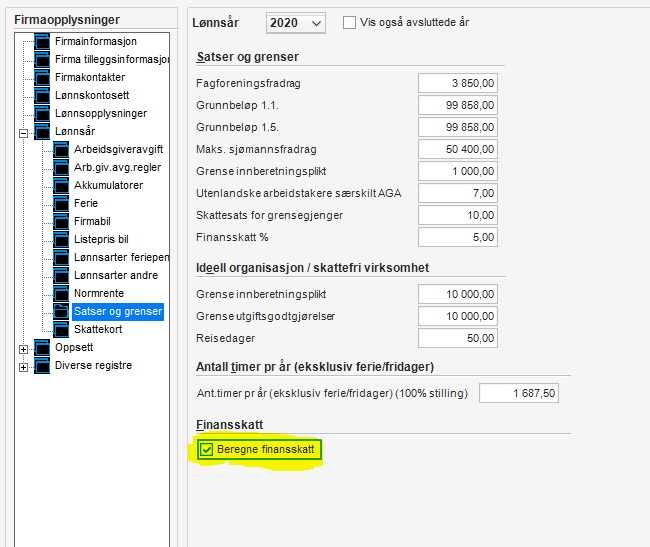Viewport: 650px width, 547px height.
Task: Click the Maks. sjømannsfradrag field
Action: pos(458,149)
